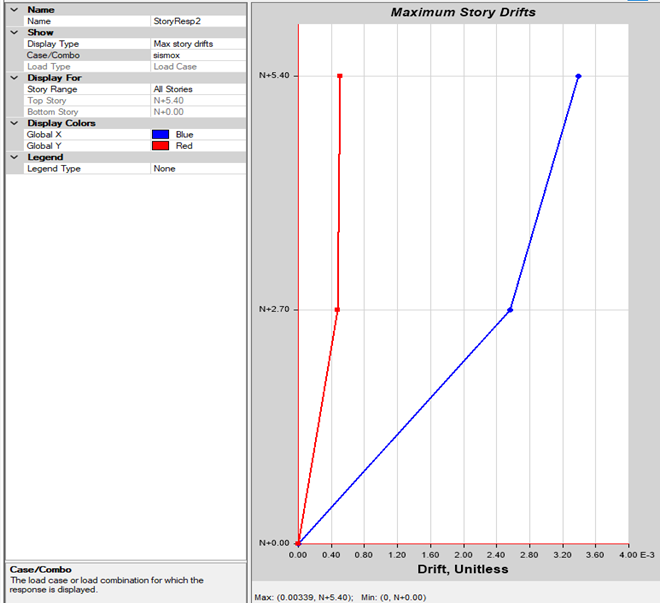Pick the Global Y red color swatch

[x=160, y=146]
